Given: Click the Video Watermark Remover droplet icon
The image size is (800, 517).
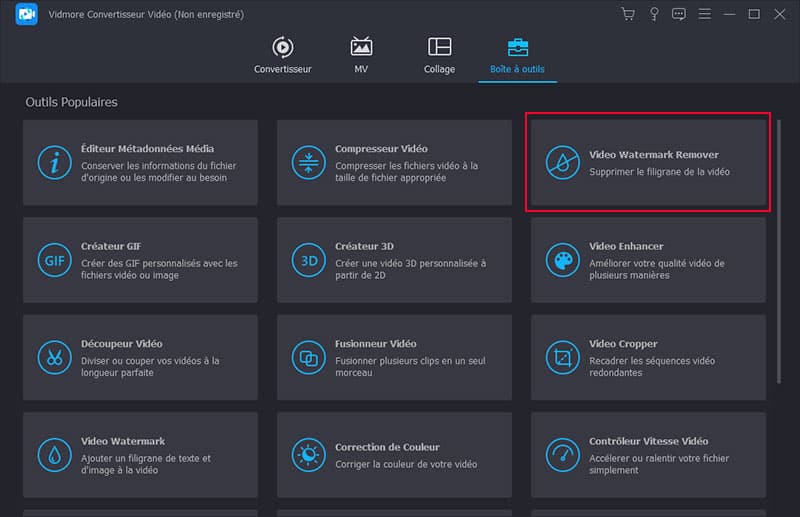Looking at the screenshot, I should point(562,162).
